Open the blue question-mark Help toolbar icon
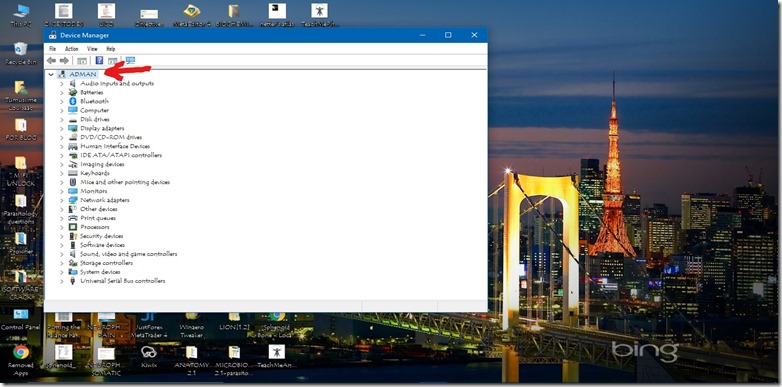The image size is (782, 387). (x=99, y=60)
